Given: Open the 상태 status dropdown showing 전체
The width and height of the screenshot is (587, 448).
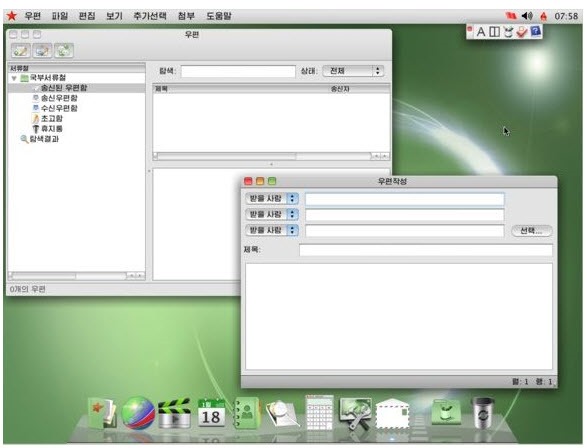Looking at the screenshot, I should (x=353, y=71).
